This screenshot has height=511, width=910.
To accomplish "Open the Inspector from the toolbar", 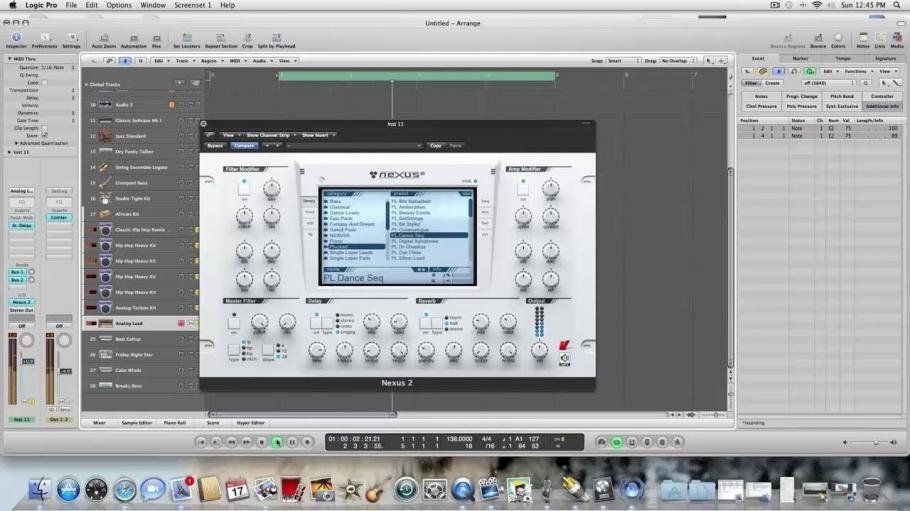I will pos(16,39).
